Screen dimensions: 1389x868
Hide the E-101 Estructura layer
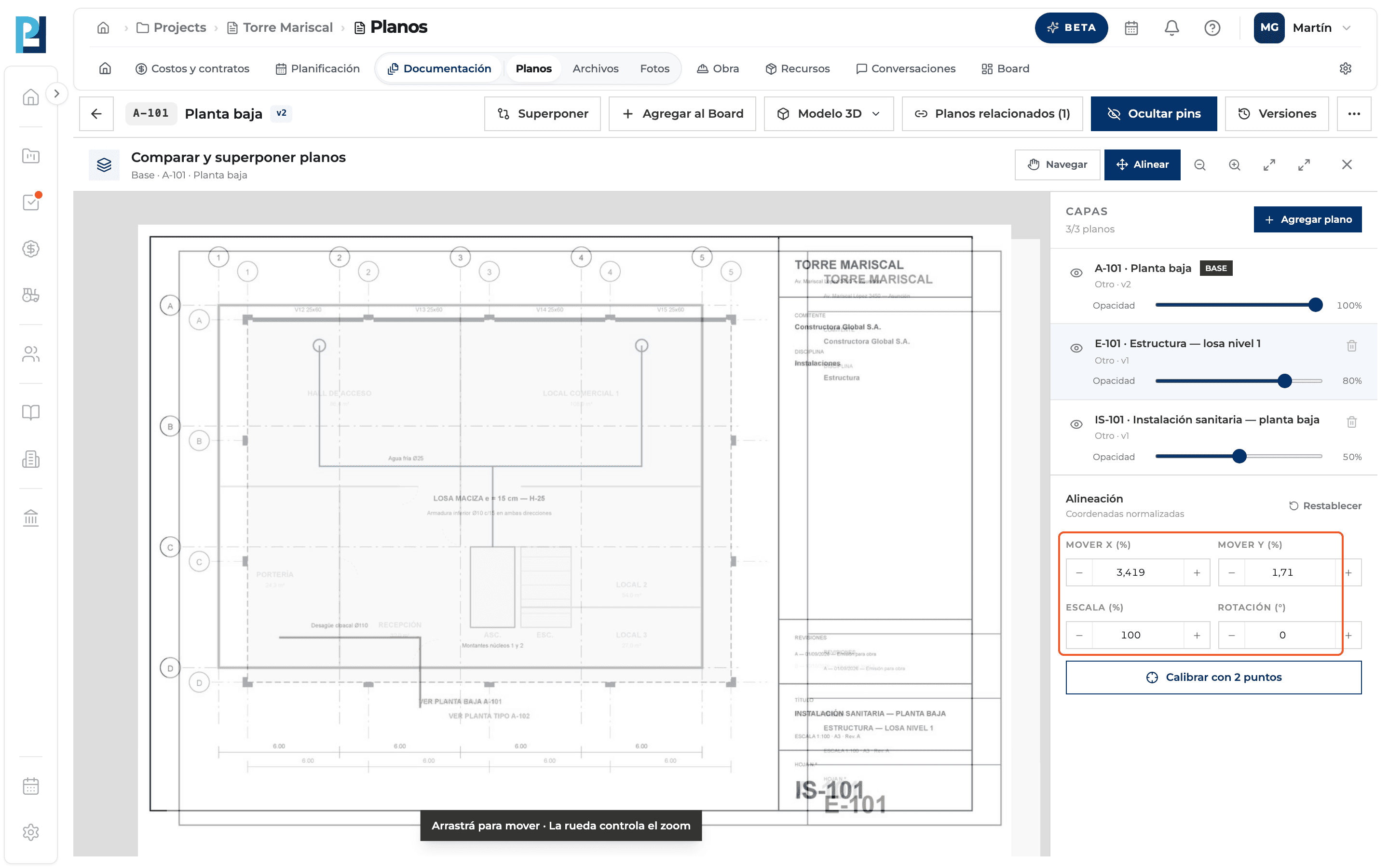point(1076,348)
